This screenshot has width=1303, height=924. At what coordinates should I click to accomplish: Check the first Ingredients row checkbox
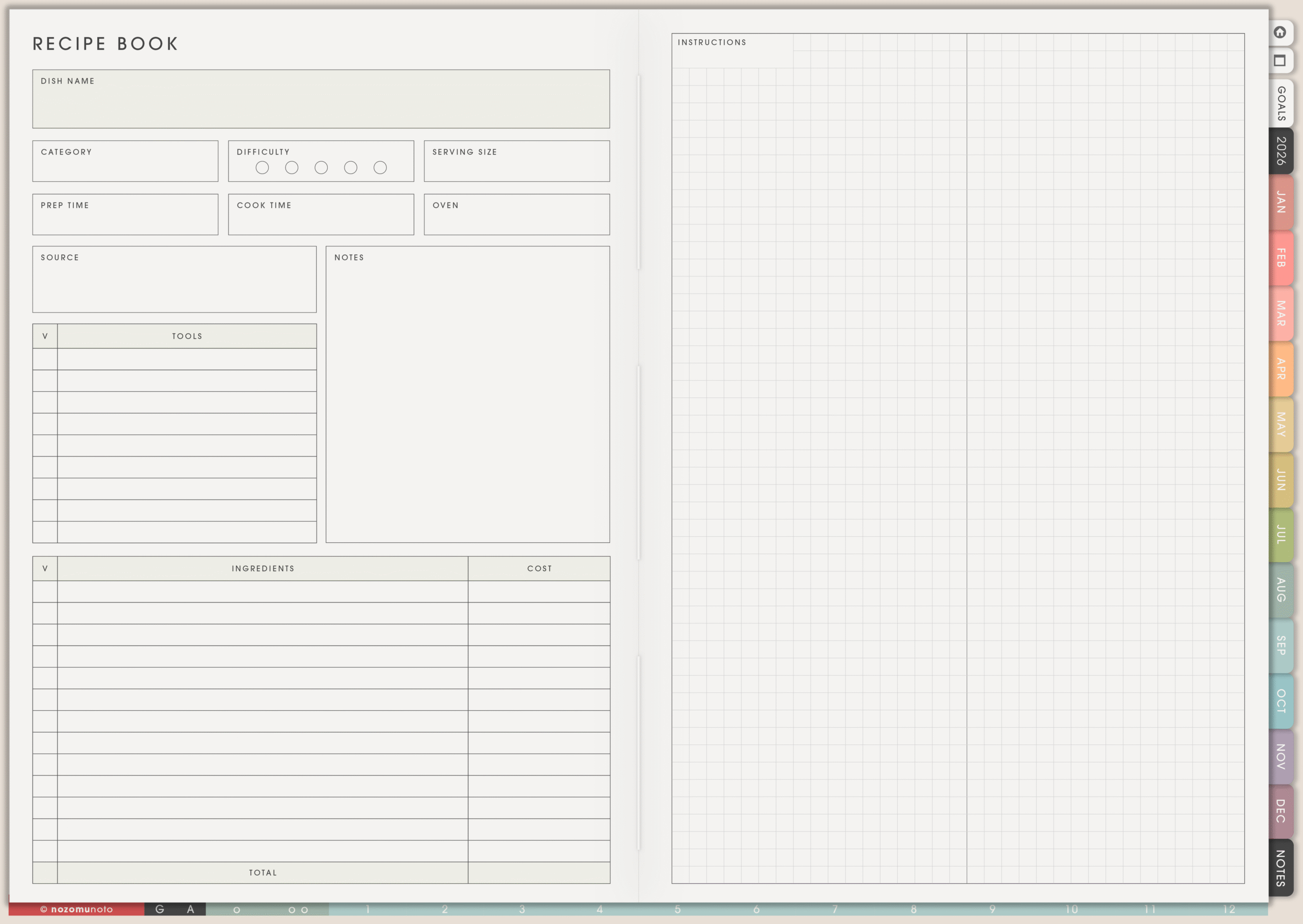coord(45,592)
